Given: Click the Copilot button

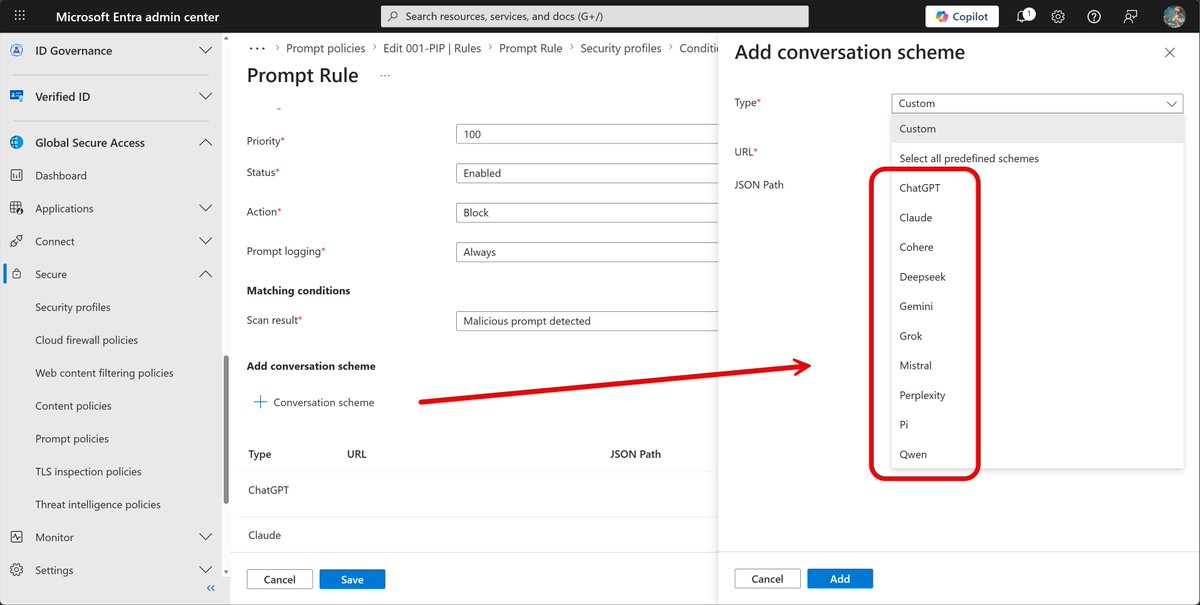Looking at the screenshot, I should [x=962, y=16].
